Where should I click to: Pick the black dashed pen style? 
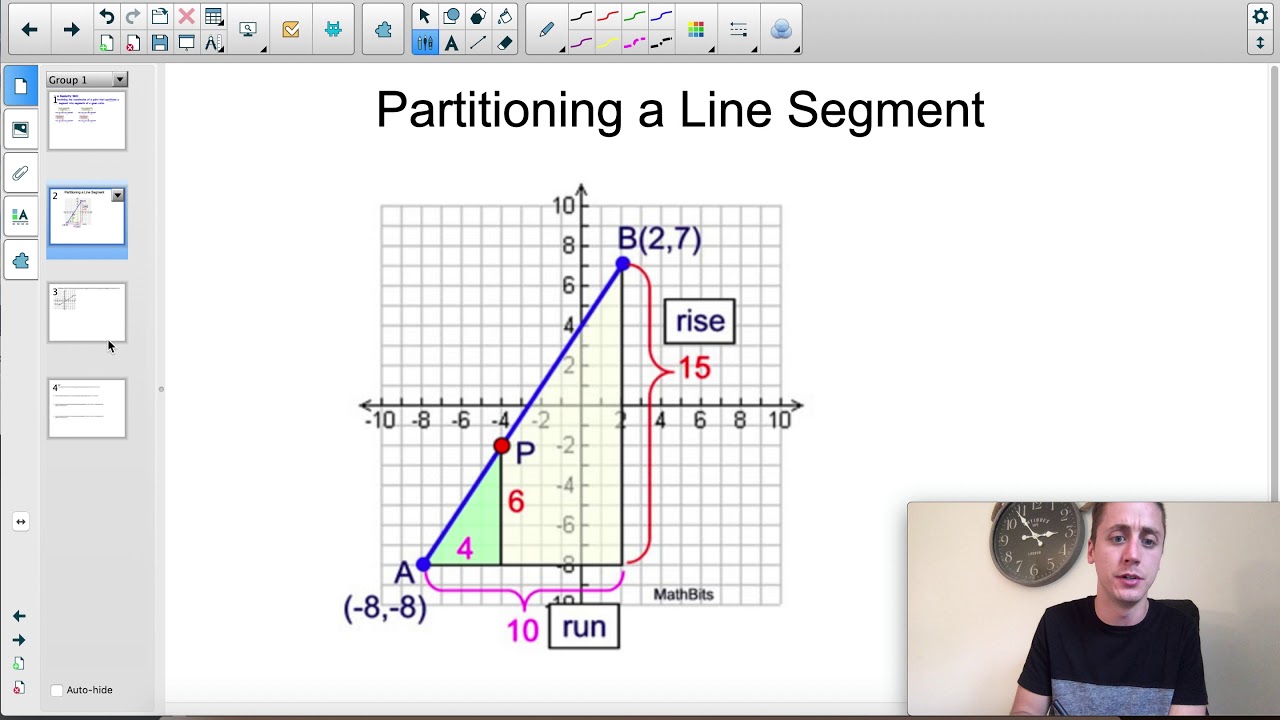point(661,43)
